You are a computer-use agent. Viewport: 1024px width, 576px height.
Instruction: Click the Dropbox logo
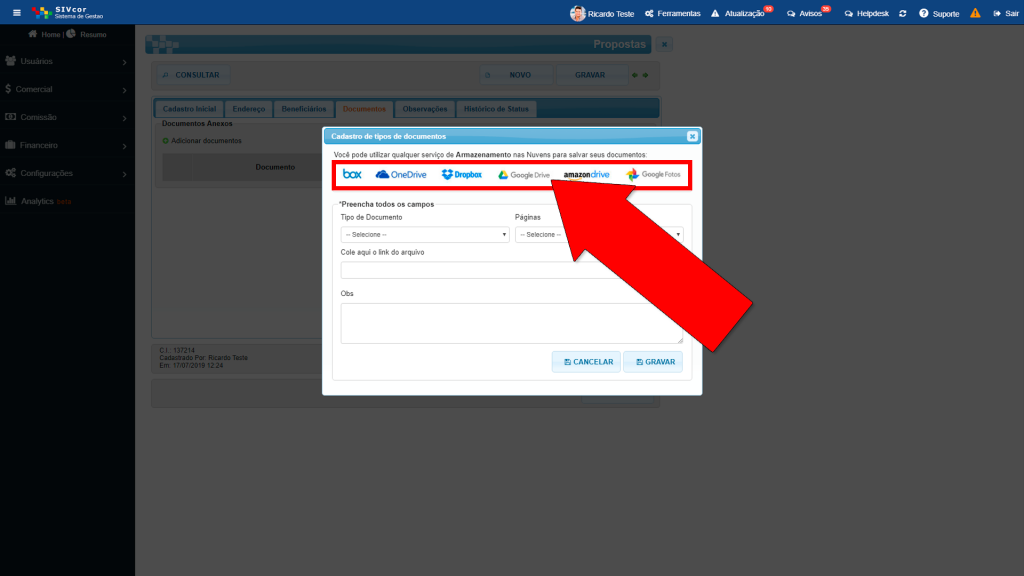click(462, 174)
